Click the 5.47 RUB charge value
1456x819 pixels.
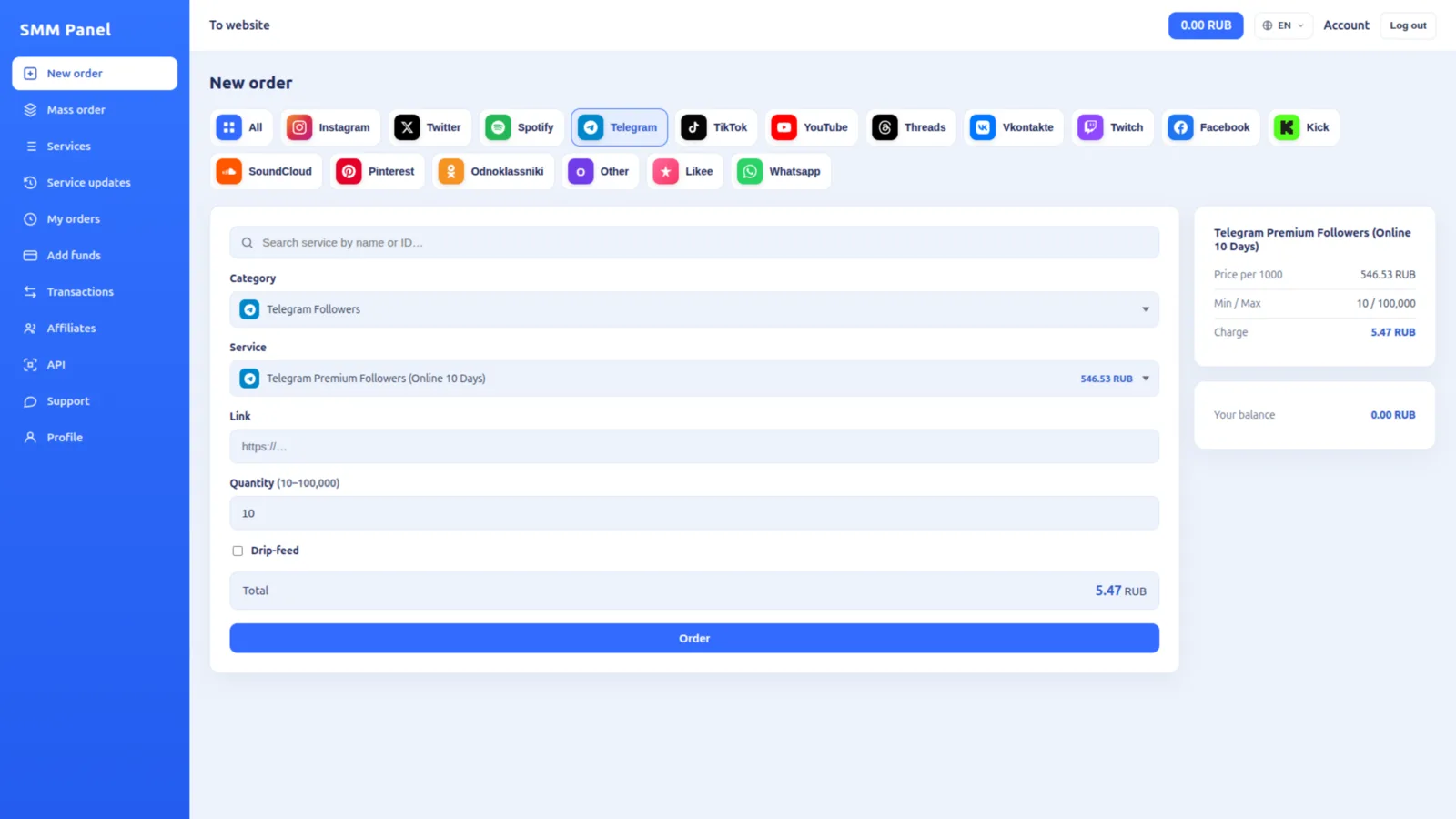click(x=1393, y=333)
